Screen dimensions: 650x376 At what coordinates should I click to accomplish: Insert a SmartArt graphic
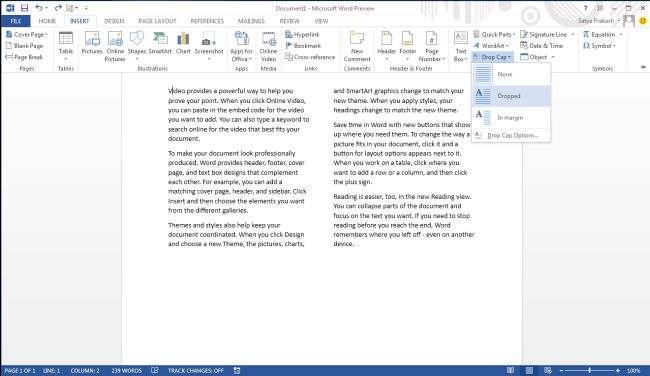160,43
